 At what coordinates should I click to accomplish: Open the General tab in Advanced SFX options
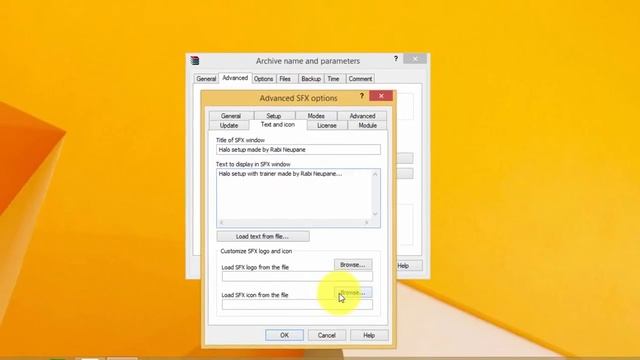[x=231, y=116]
